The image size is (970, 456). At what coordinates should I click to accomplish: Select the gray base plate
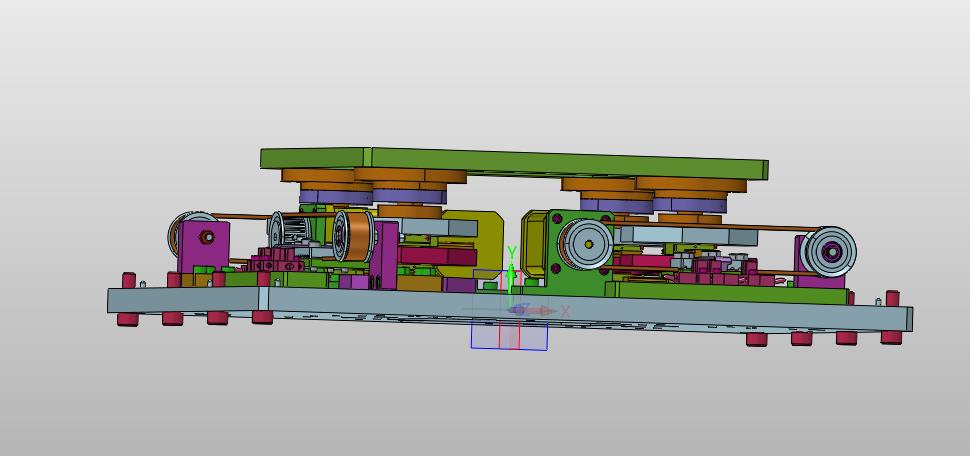pyautogui.click(x=509, y=309)
